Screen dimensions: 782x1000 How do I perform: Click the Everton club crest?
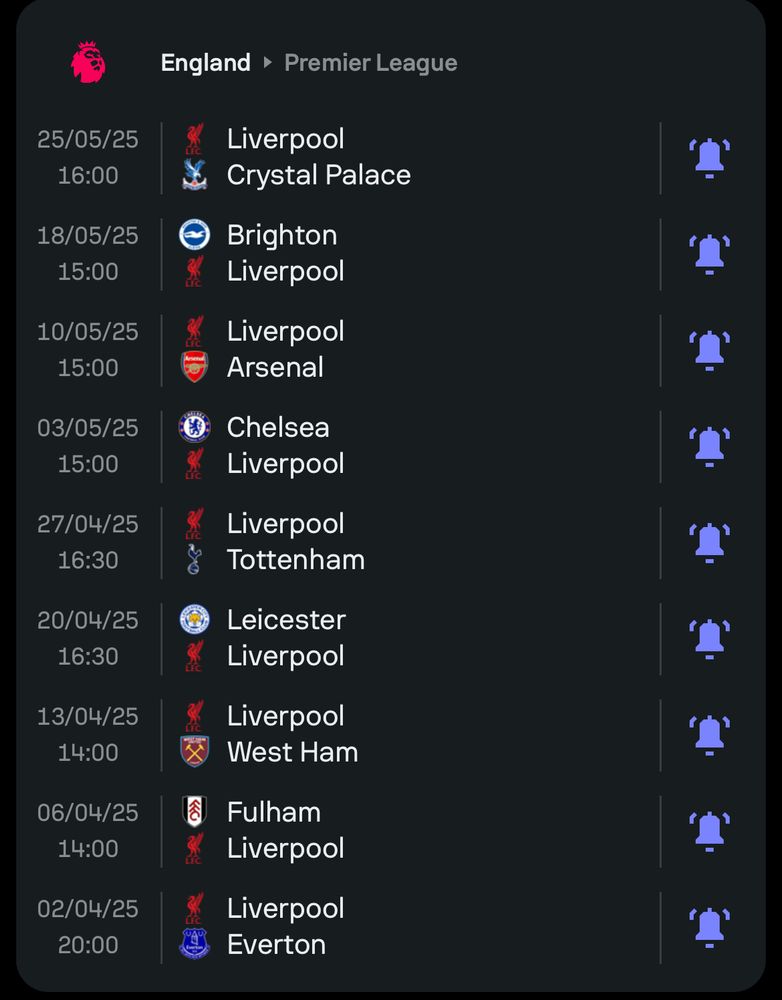coord(195,944)
